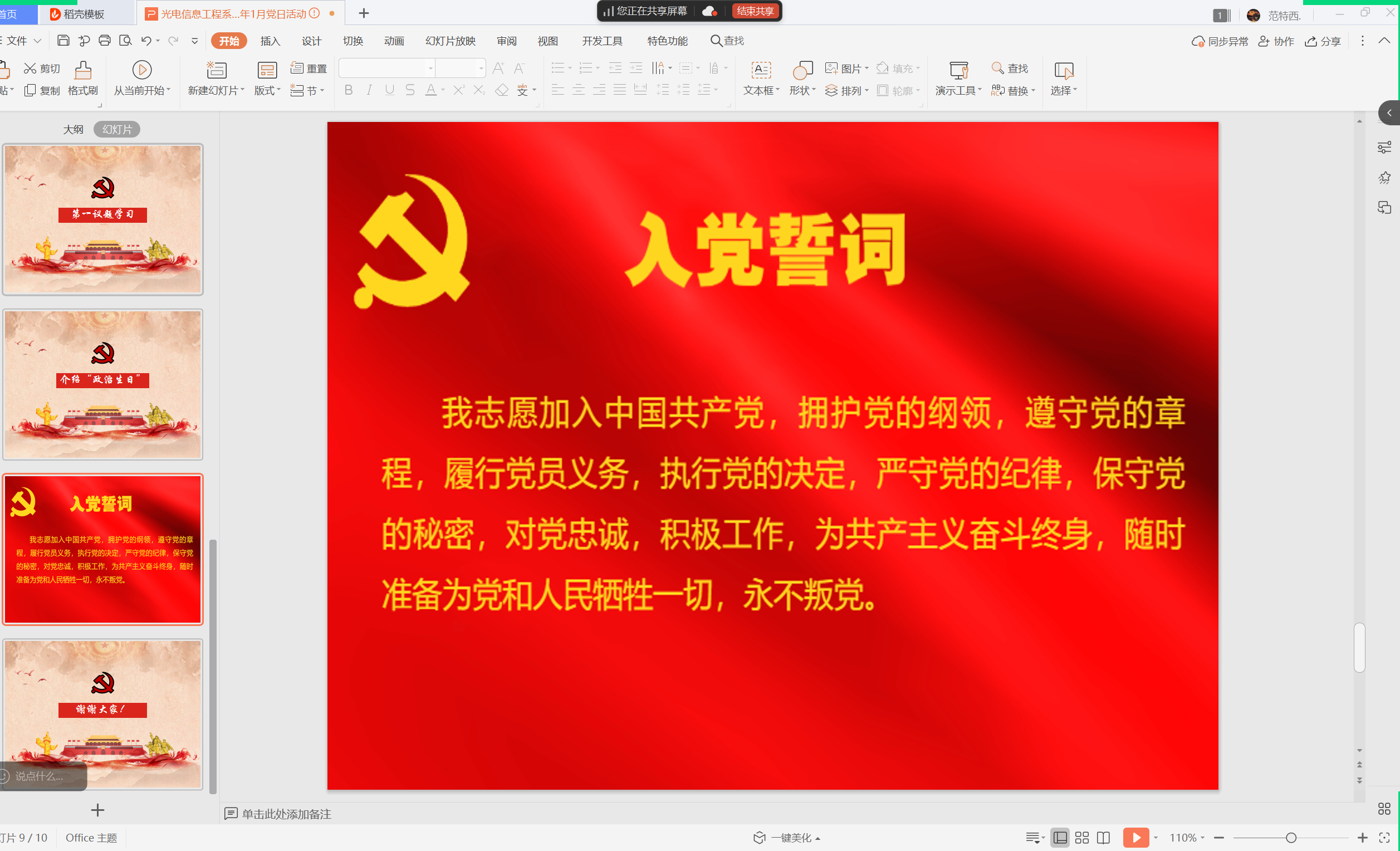Toggle subscript formatting

(x=479, y=90)
